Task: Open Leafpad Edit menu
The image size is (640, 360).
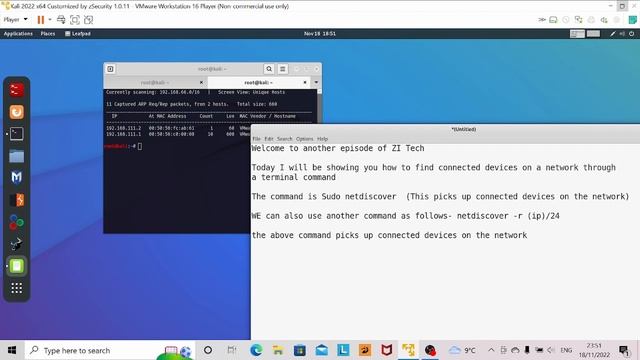Action: click(x=269, y=139)
